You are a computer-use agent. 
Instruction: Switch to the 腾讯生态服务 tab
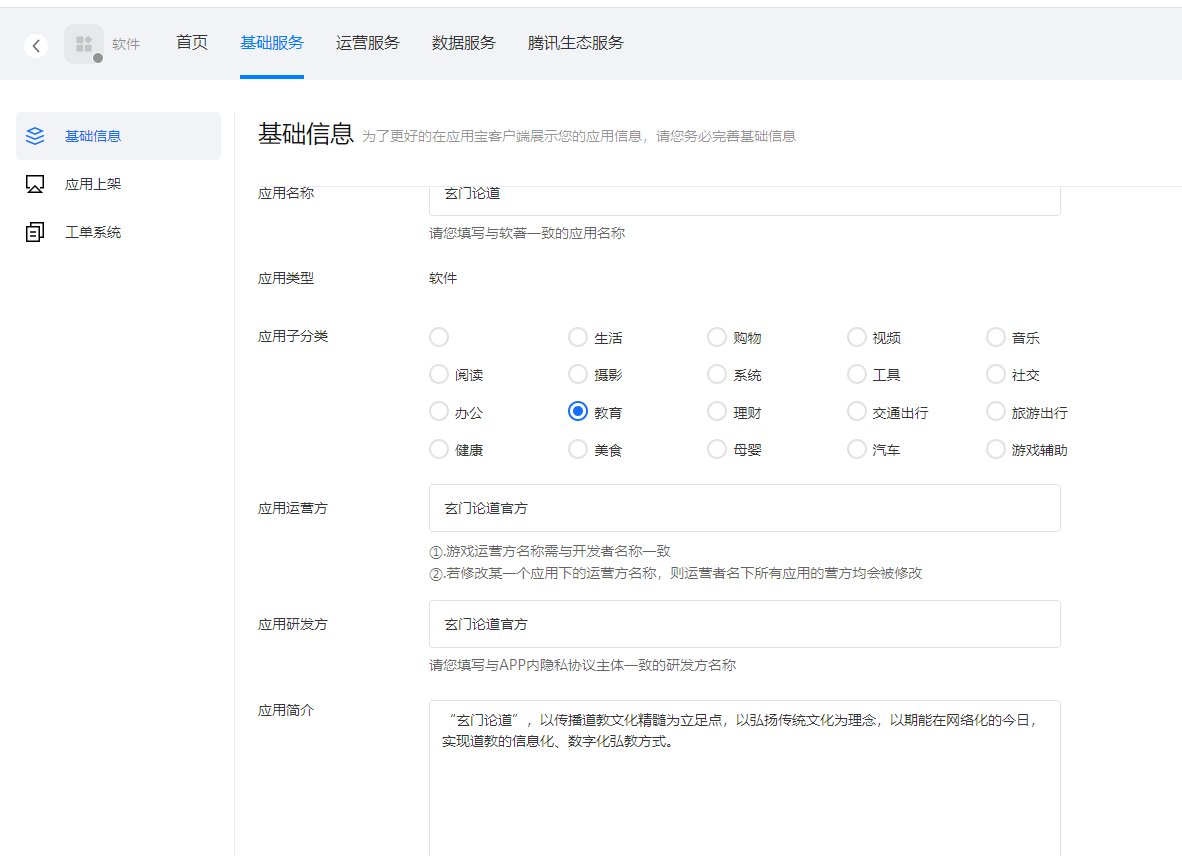(575, 43)
